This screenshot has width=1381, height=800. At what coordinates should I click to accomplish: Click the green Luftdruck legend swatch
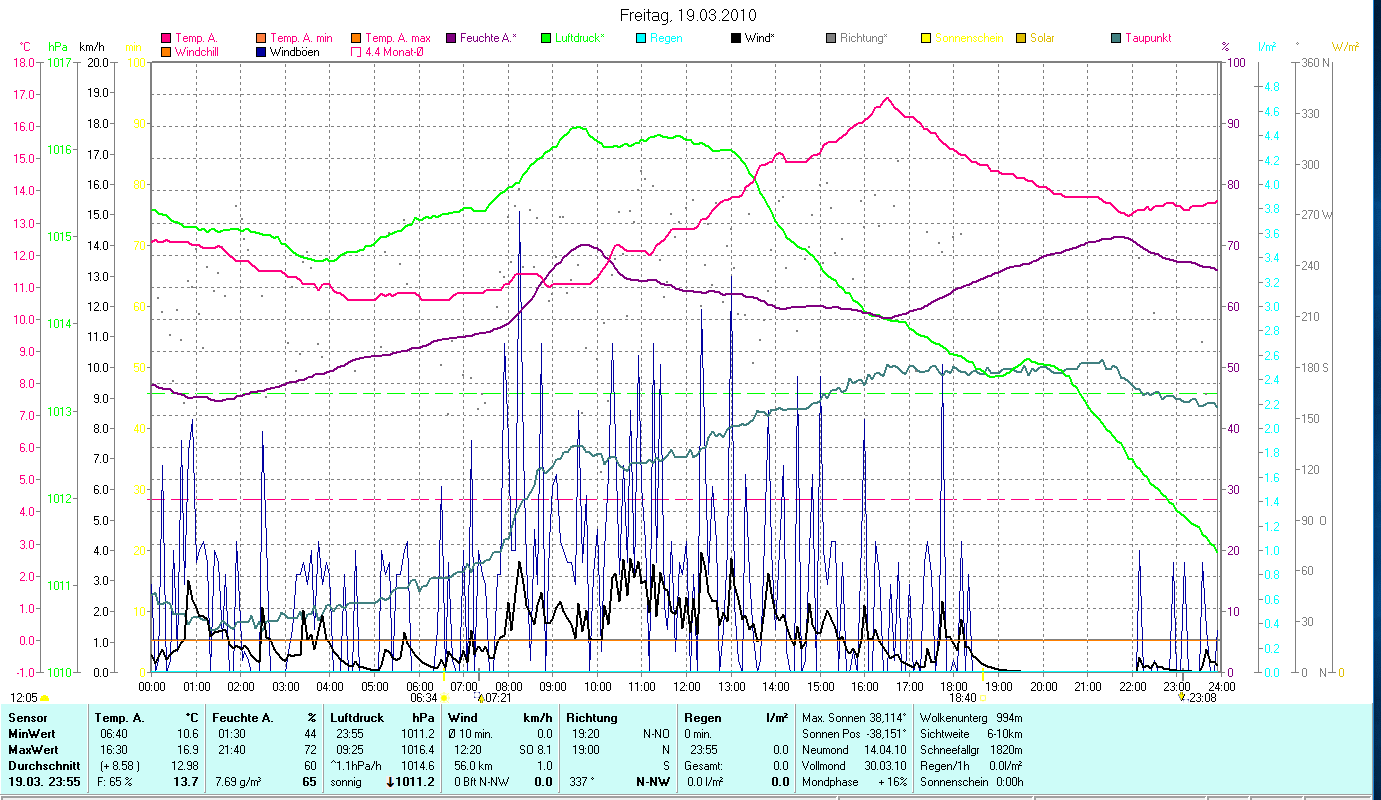pos(546,38)
